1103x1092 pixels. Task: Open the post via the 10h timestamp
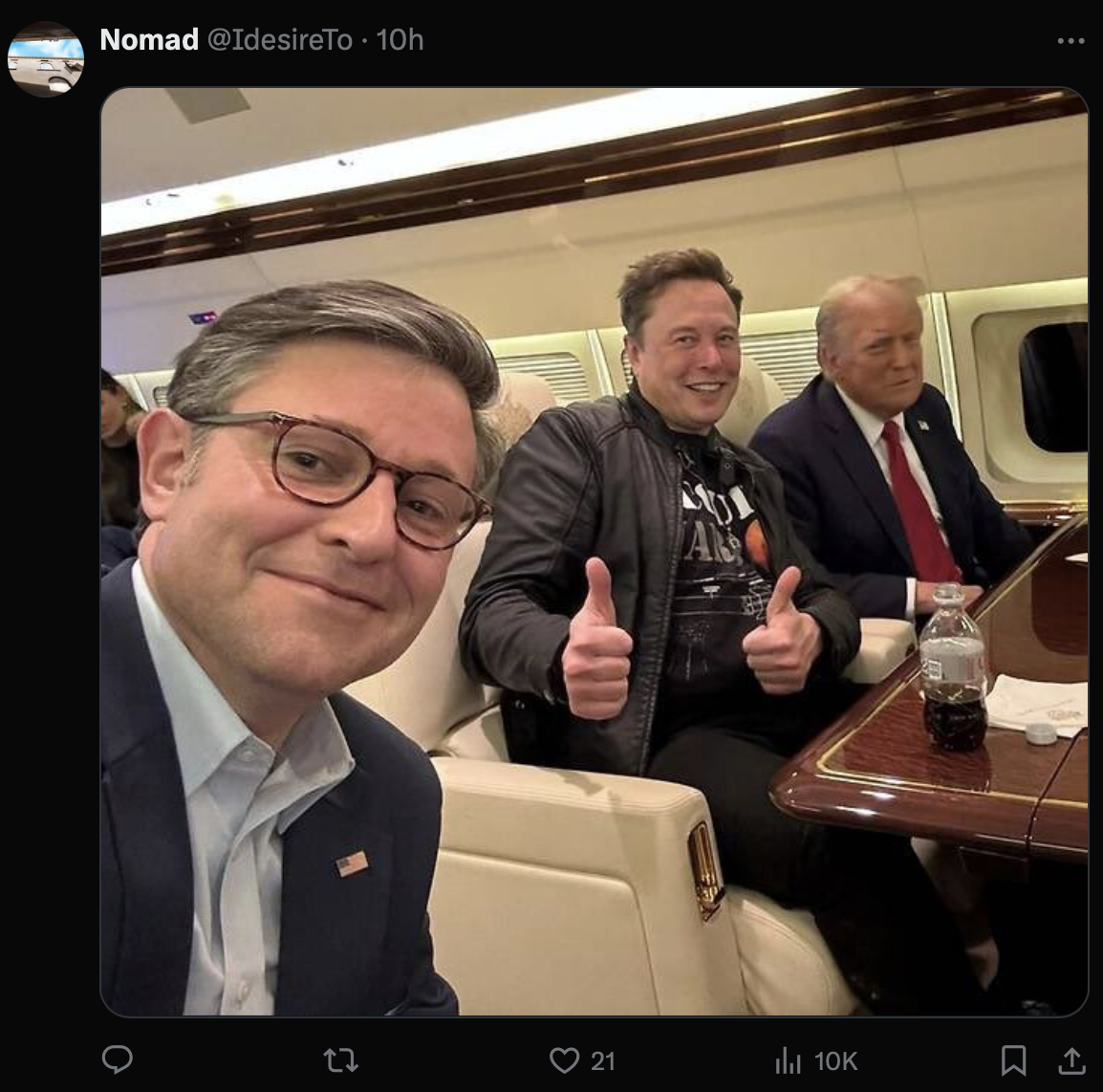400,40
